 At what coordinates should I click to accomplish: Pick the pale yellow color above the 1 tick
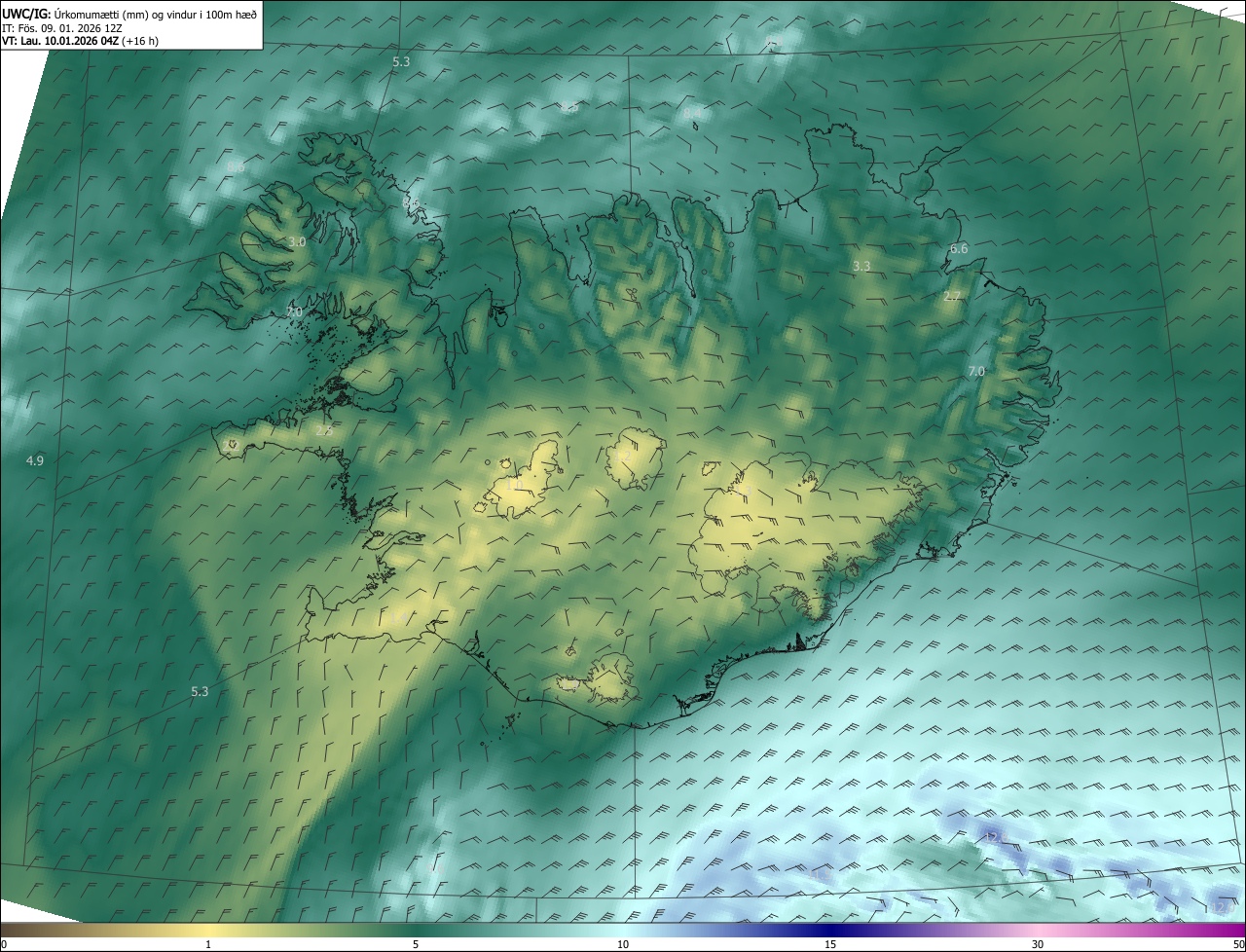(208, 930)
